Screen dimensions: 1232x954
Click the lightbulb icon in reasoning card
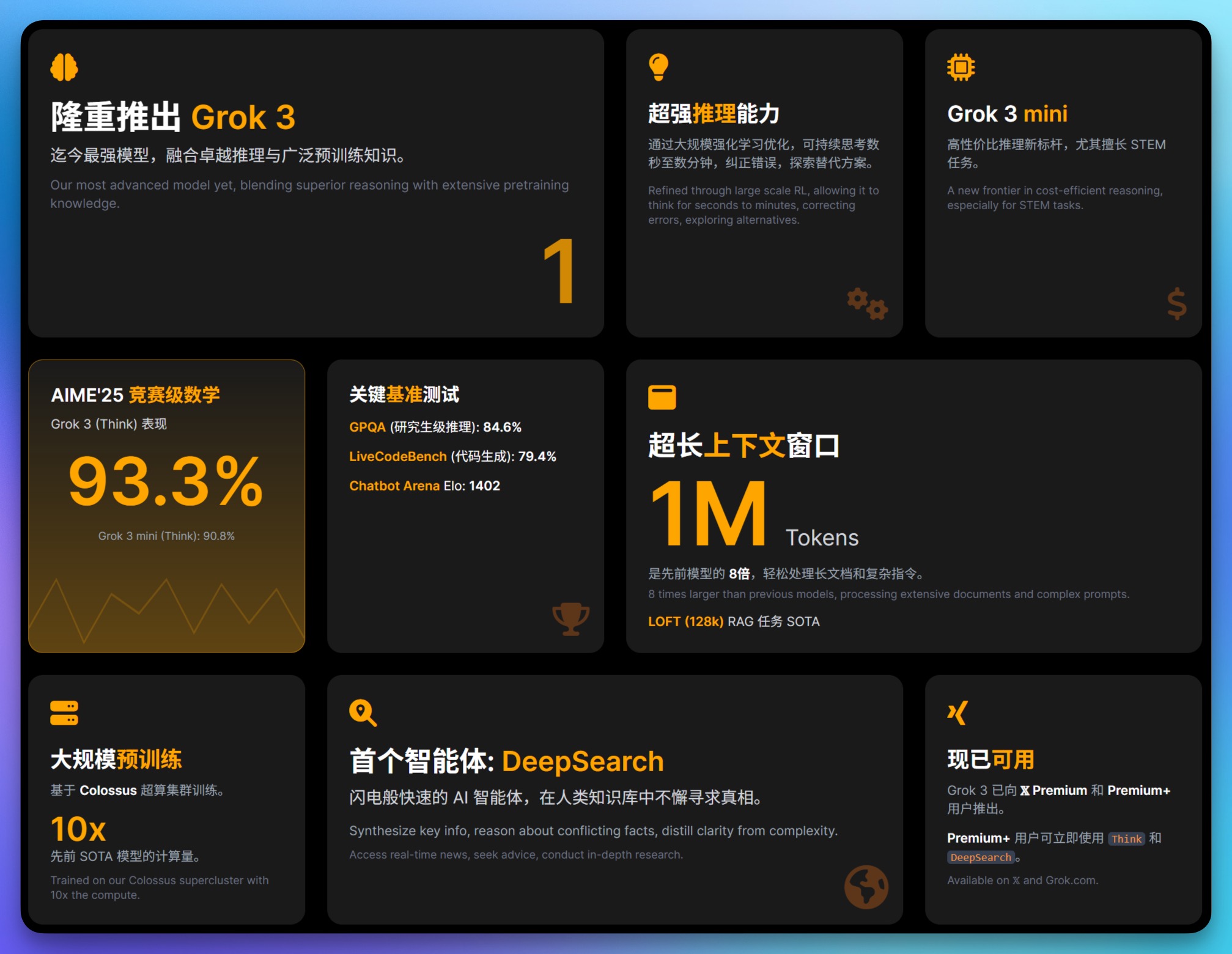click(x=658, y=67)
